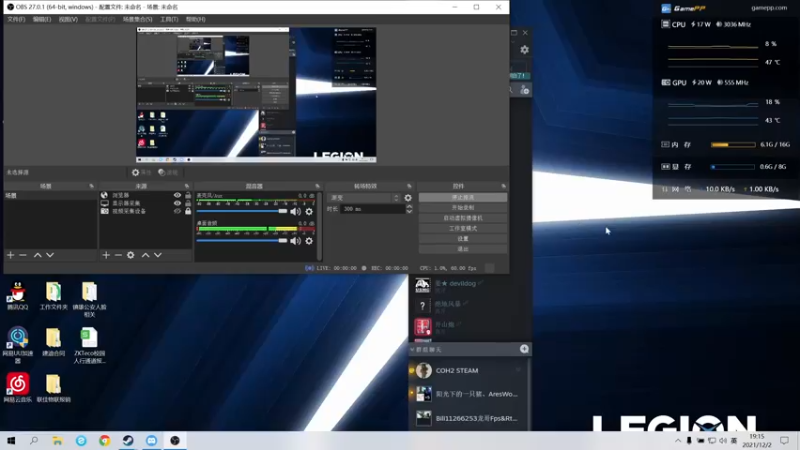Click the add friend icon in Steam friends window

[524, 90]
